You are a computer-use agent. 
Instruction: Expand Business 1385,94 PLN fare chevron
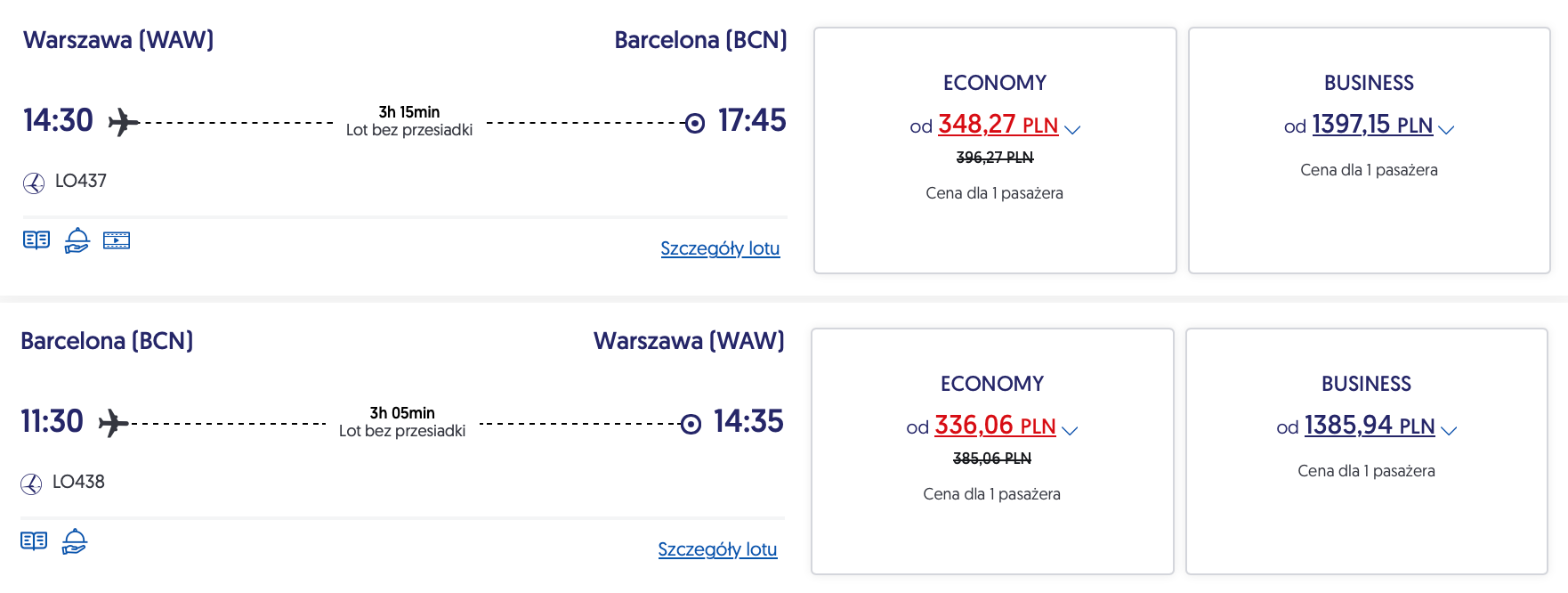pos(1450,431)
